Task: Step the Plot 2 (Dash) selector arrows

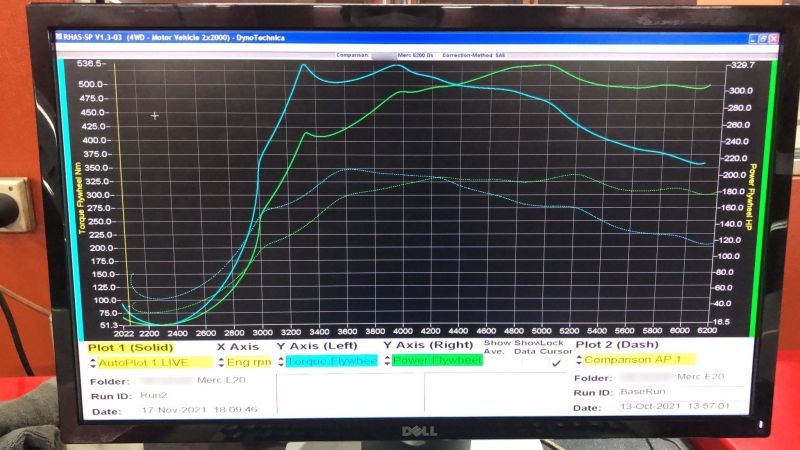Action: (x=579, y=360)
